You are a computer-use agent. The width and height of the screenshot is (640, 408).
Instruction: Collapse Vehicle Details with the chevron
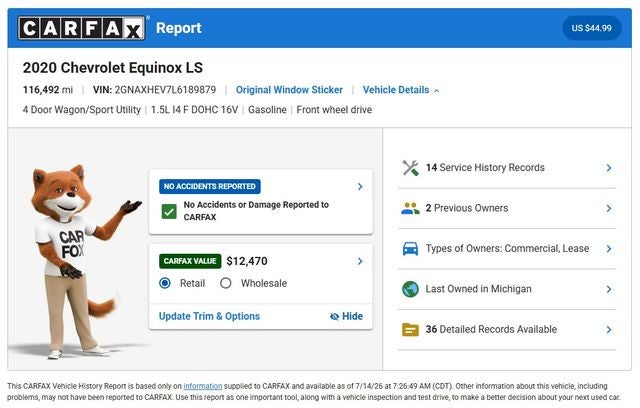click(437, 91)
